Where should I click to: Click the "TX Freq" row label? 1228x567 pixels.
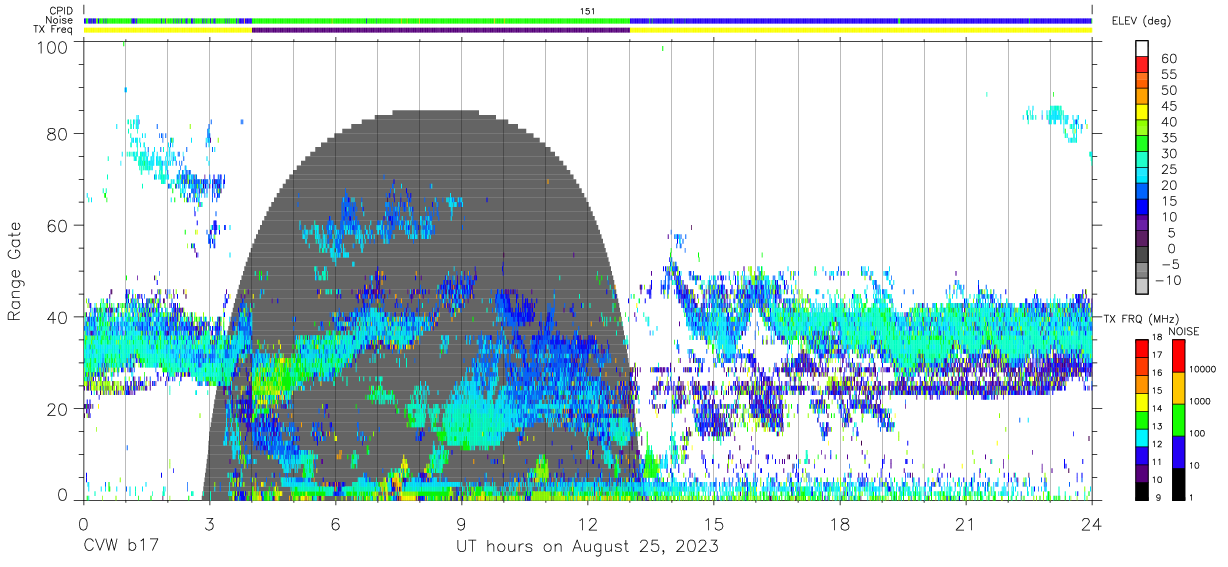(53, 30)
